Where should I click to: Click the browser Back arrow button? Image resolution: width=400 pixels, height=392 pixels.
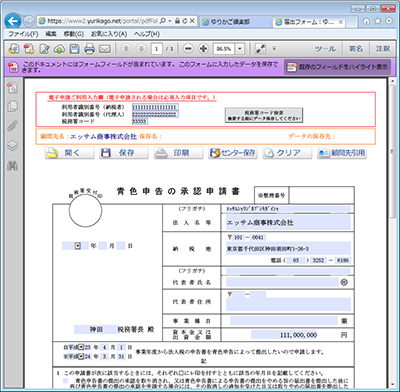[13, 21]
